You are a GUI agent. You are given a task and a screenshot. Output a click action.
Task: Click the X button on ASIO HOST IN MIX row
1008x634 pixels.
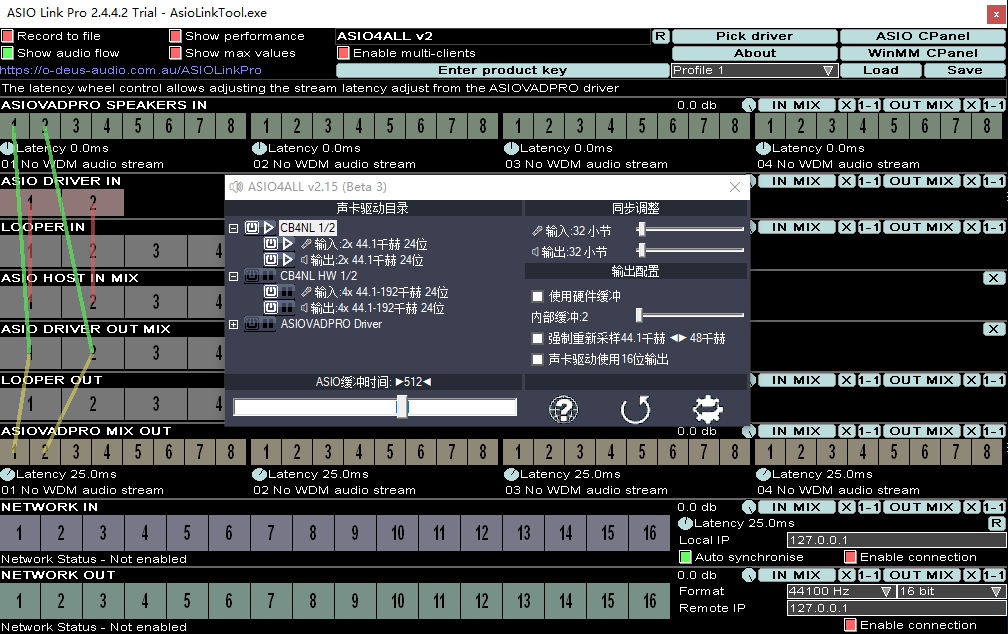point(994,278)
